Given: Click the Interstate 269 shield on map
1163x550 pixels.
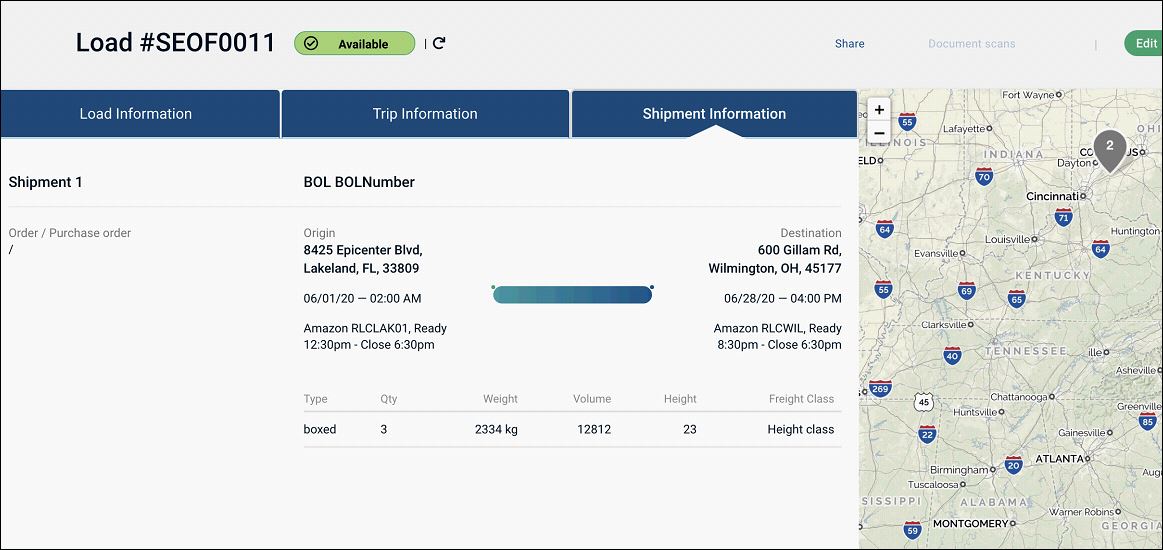Looking at the screenshot, I should [880, 389].
